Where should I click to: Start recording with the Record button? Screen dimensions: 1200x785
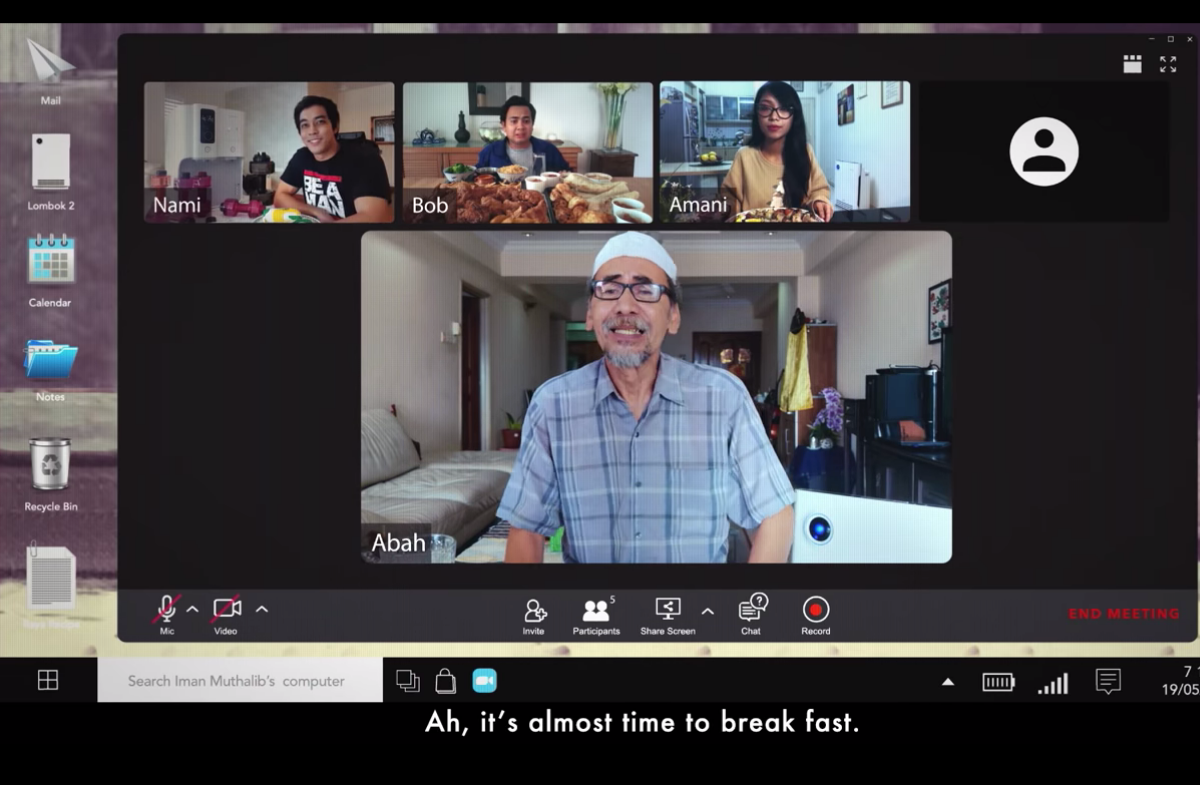point(815,609)
